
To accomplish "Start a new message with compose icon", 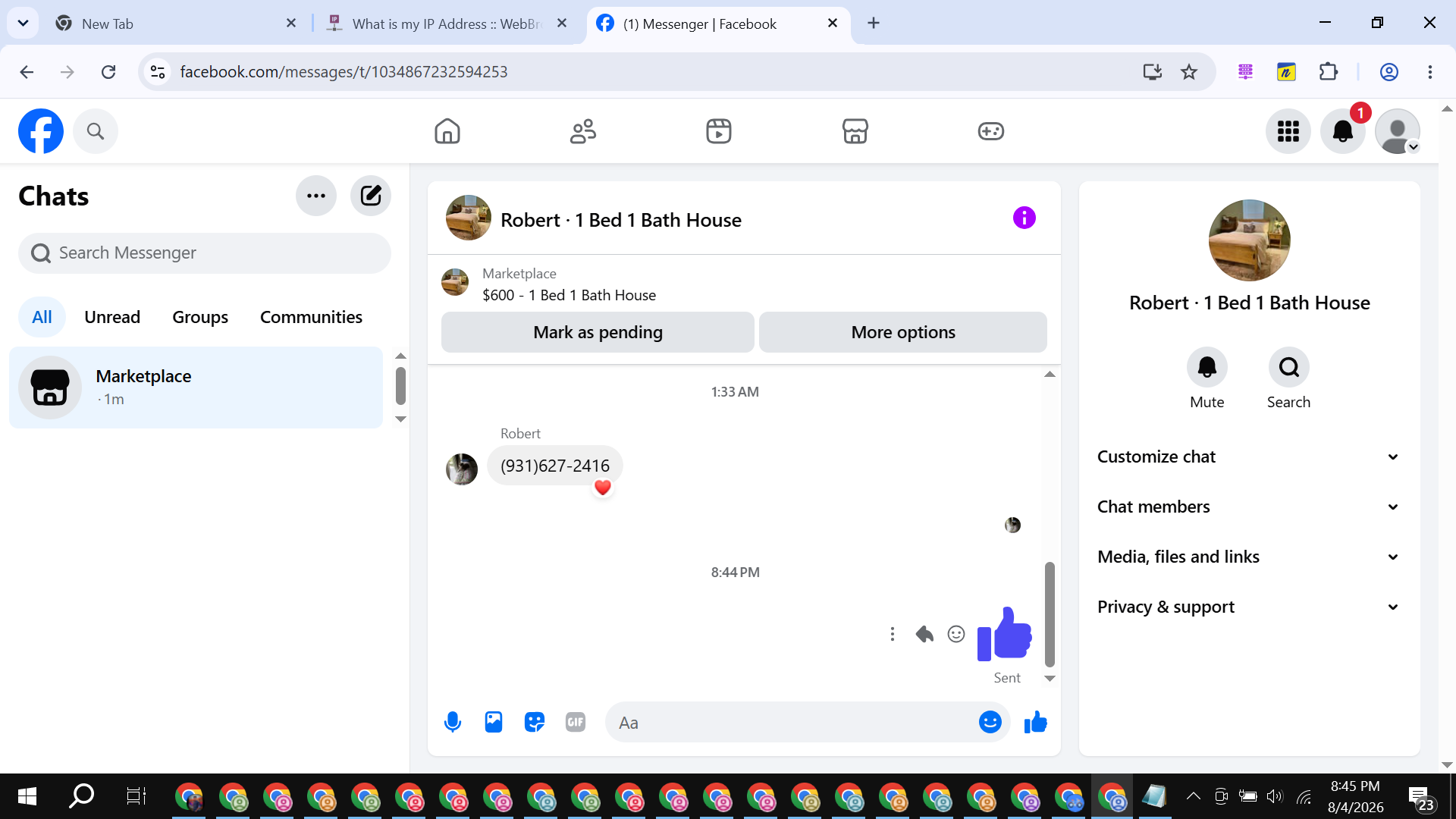I will point(371,196).
